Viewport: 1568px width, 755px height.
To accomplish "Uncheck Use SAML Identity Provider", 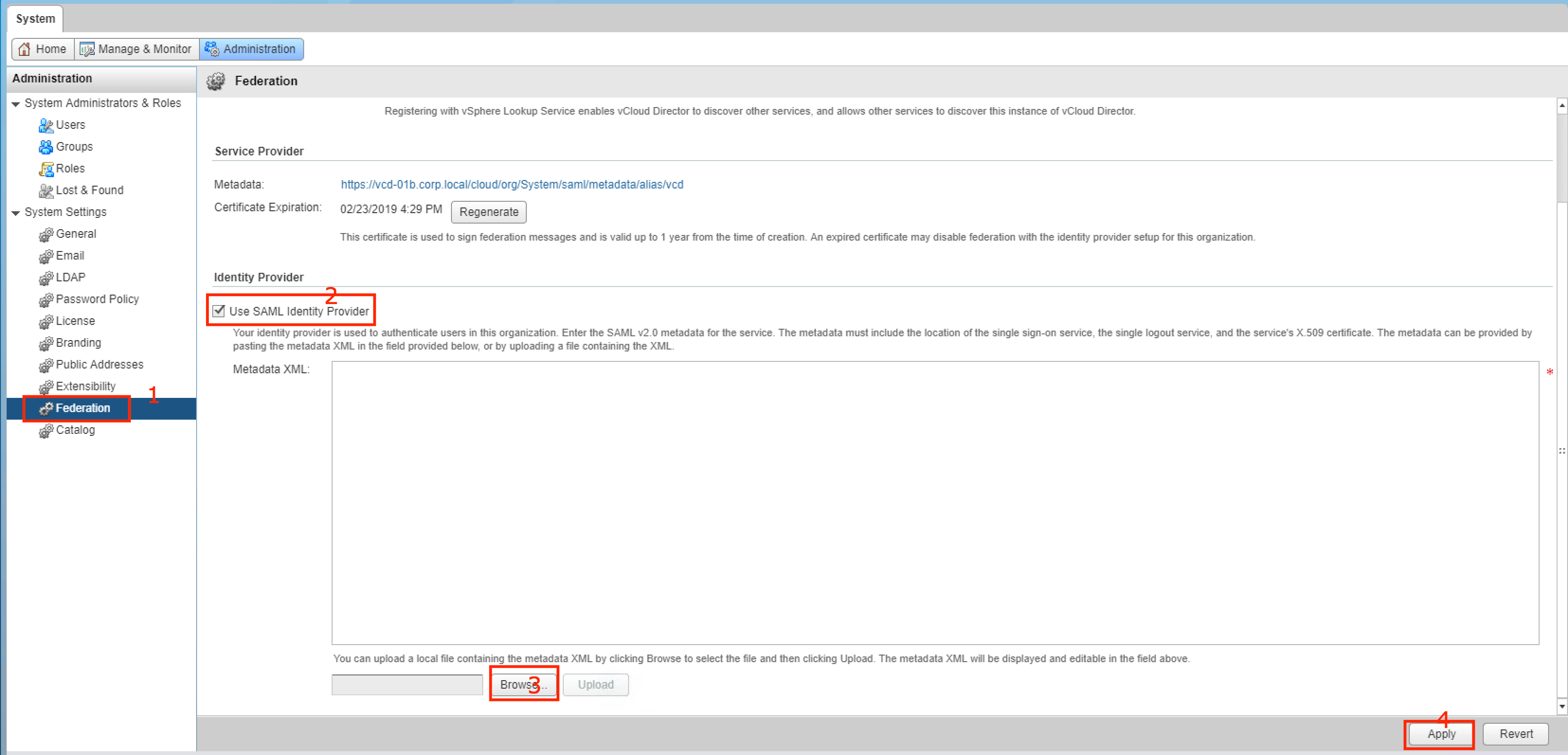I will [x=219, y=312].
